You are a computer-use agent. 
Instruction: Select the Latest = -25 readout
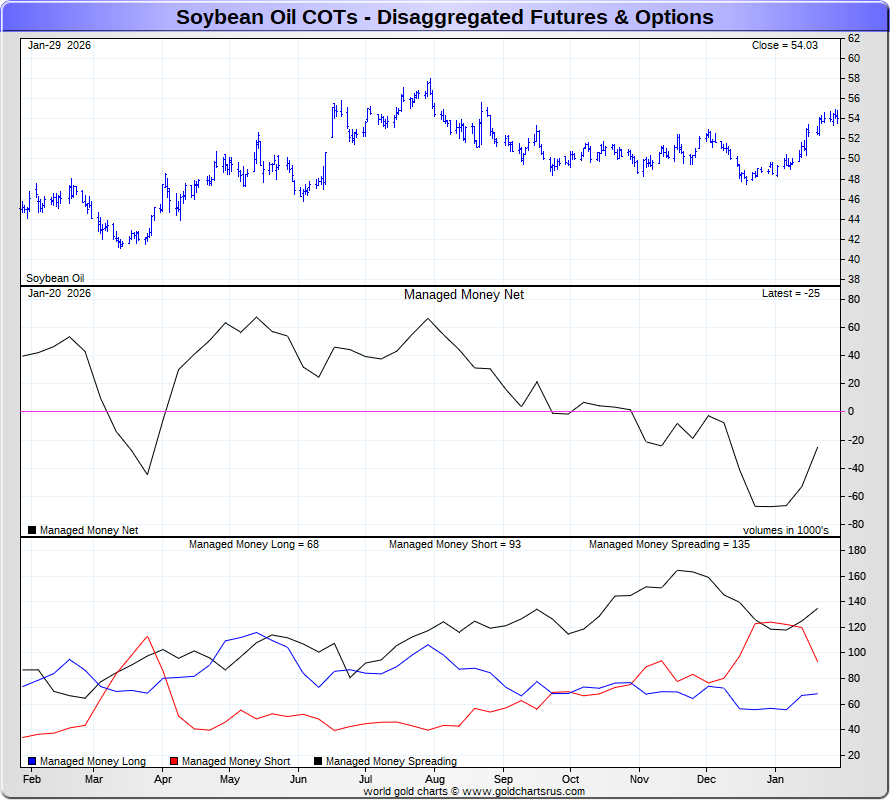click(790, 293)
